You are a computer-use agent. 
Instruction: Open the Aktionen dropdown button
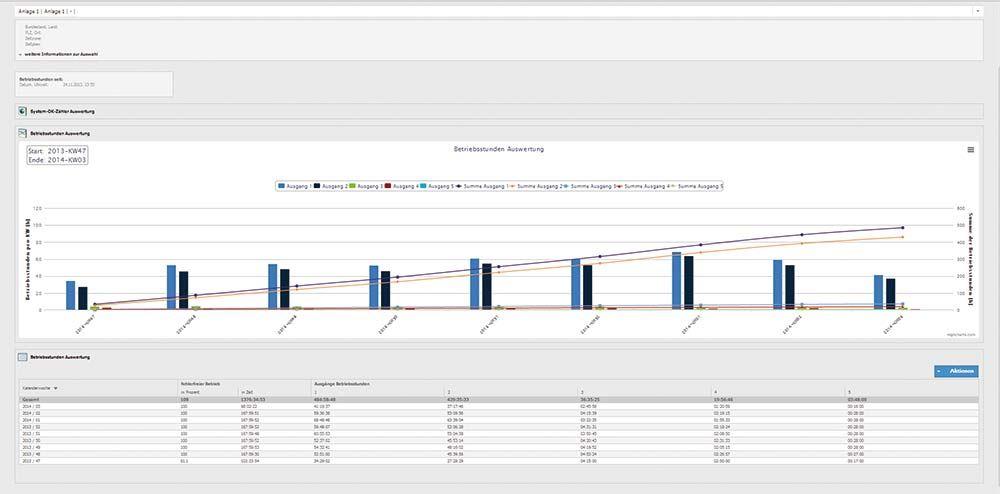[x=956, y=371]
